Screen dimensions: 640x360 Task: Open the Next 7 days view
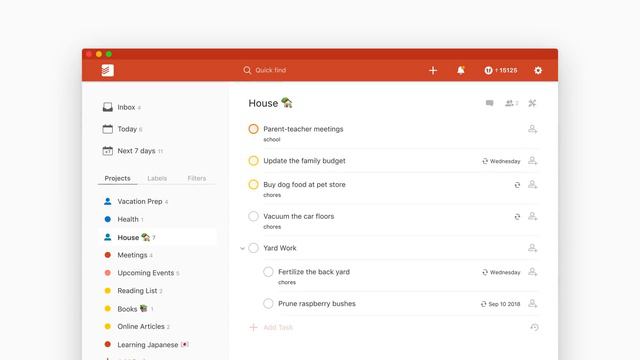point(133,151)
